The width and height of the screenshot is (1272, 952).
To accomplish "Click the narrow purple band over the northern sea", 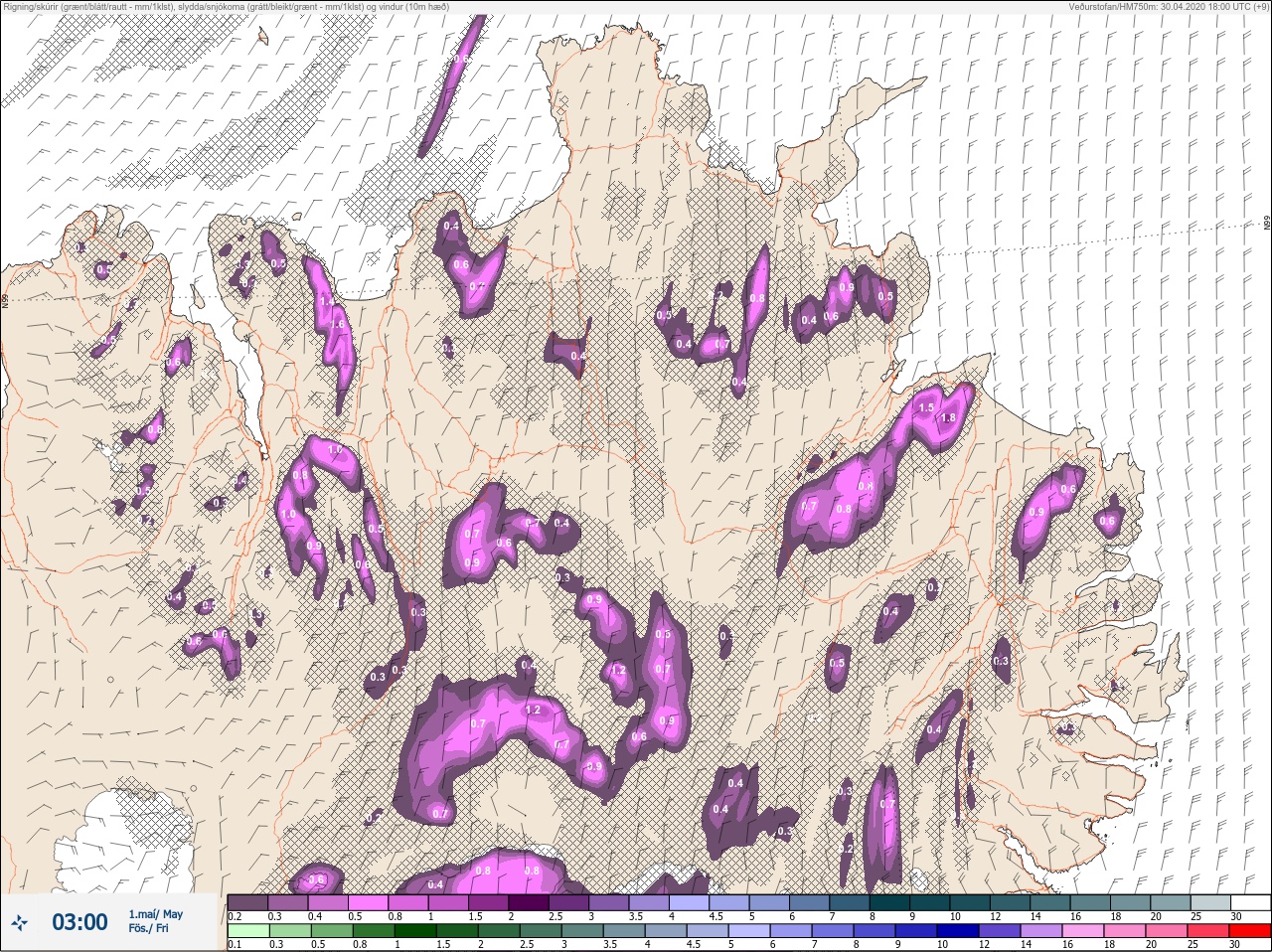I will point(452,84).
